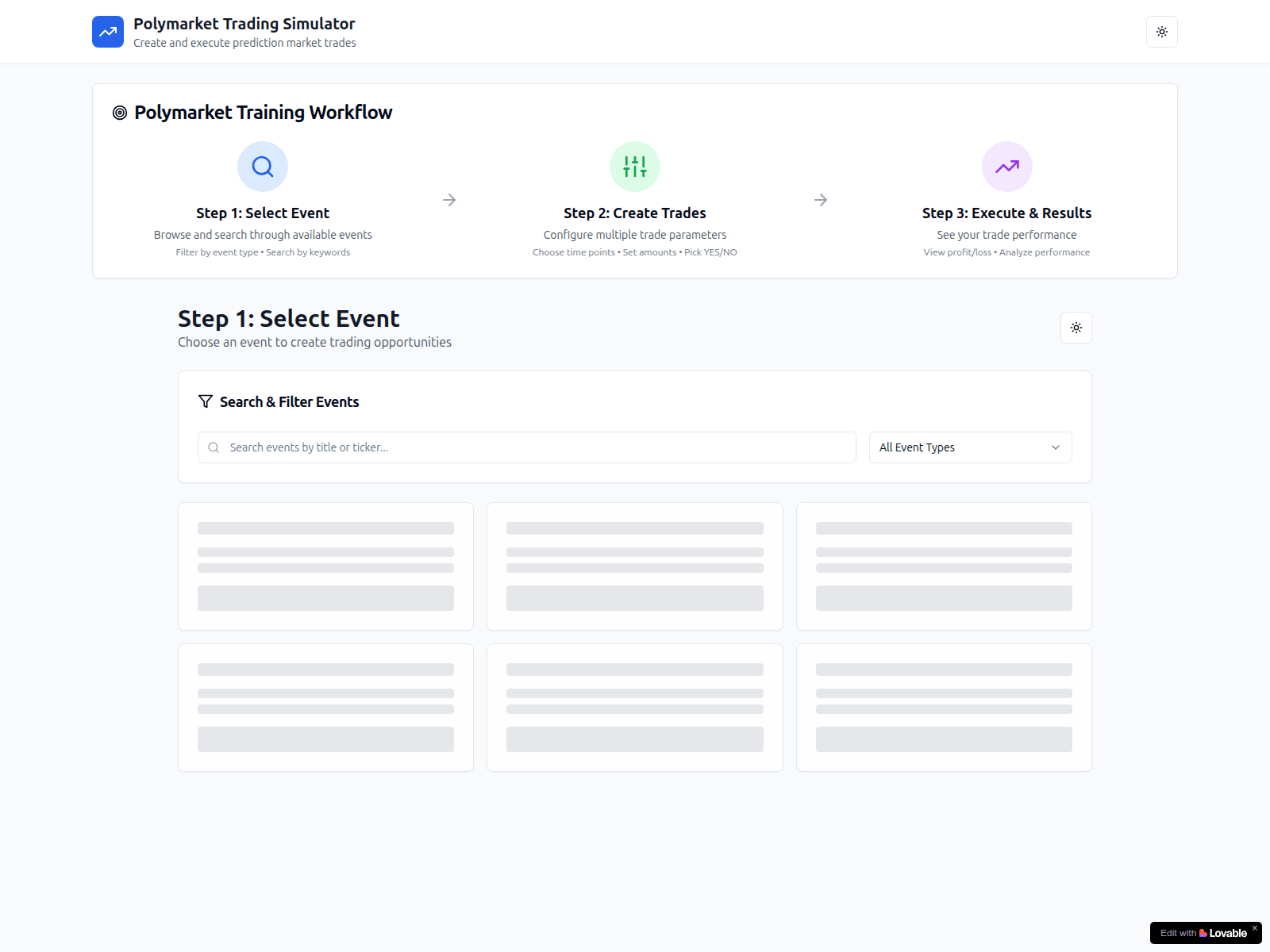Image resolution: width=1270 pixels, height=952 pixels.
Task: Click the funnel filter icon
Action: (206, 401)
